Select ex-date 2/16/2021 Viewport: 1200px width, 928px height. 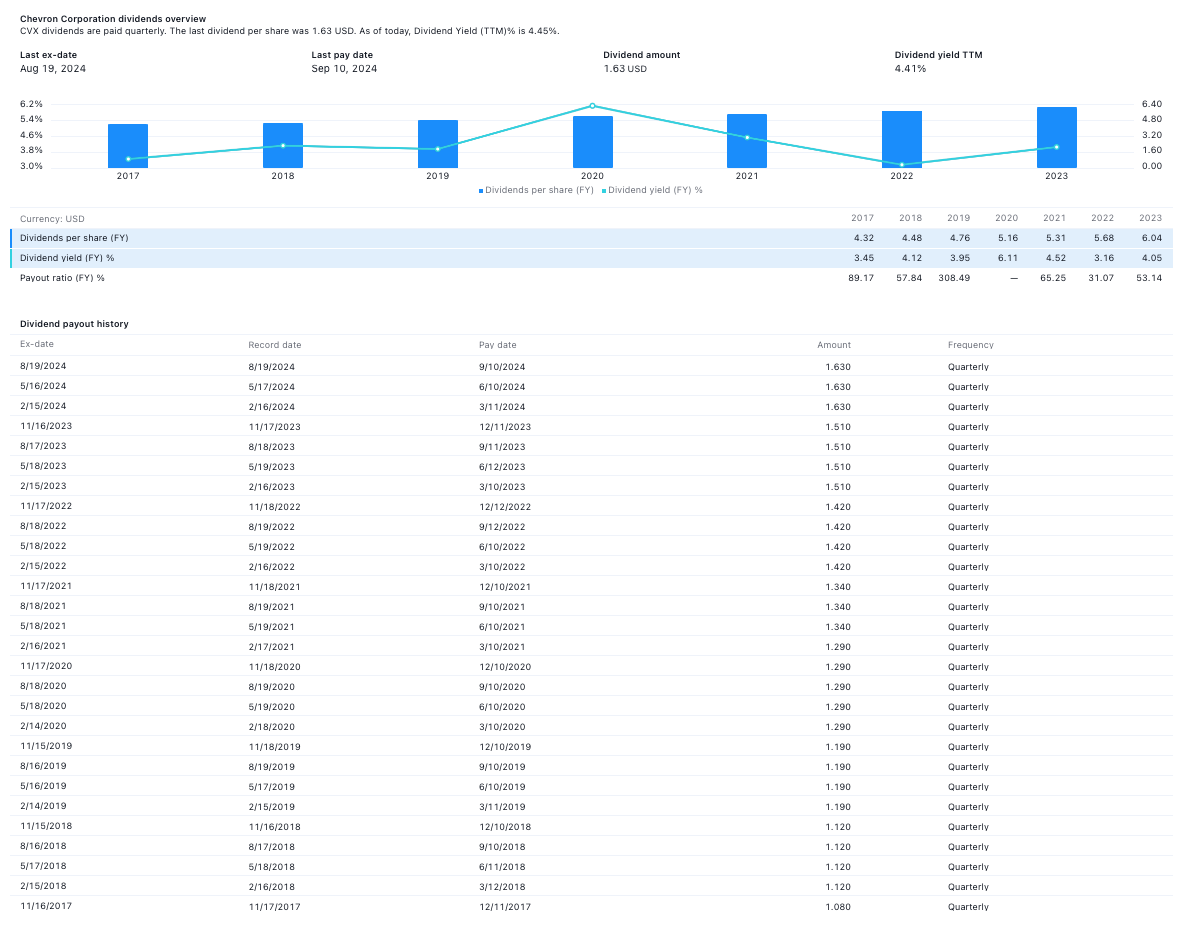[x=43, y=646]
